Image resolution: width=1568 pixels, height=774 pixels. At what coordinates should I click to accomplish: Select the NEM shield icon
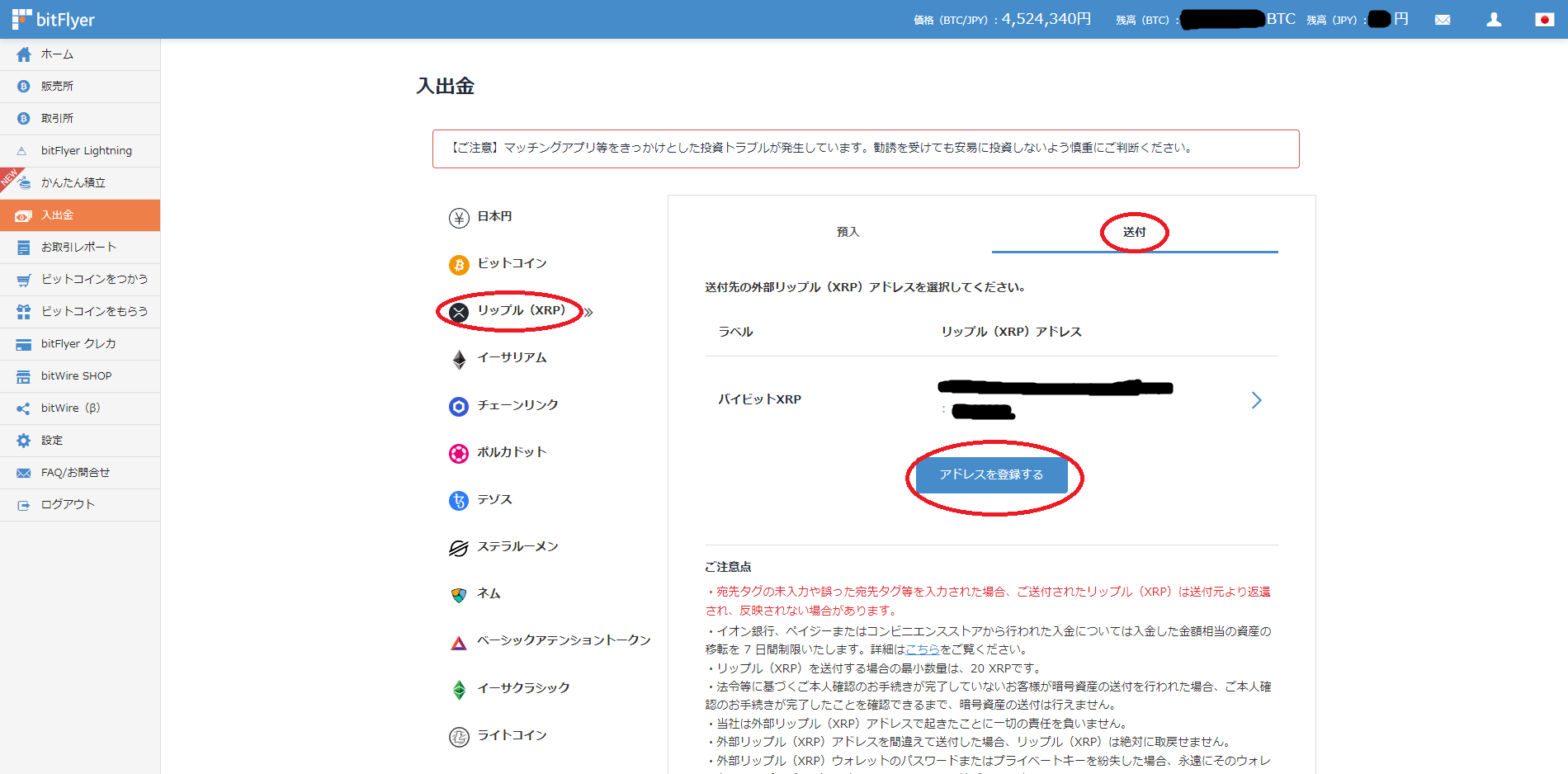coord(459,595)
